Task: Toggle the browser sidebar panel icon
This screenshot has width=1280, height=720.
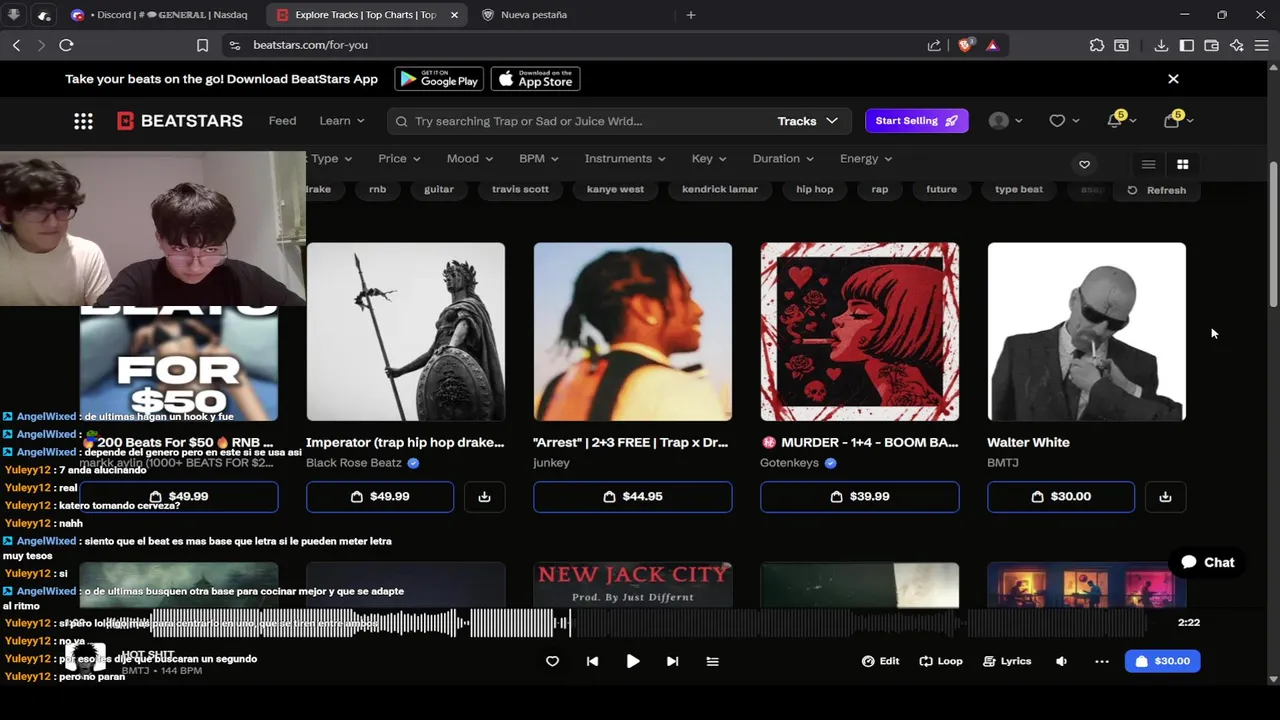Action: pyautogui.click(x=1187, y=45)
